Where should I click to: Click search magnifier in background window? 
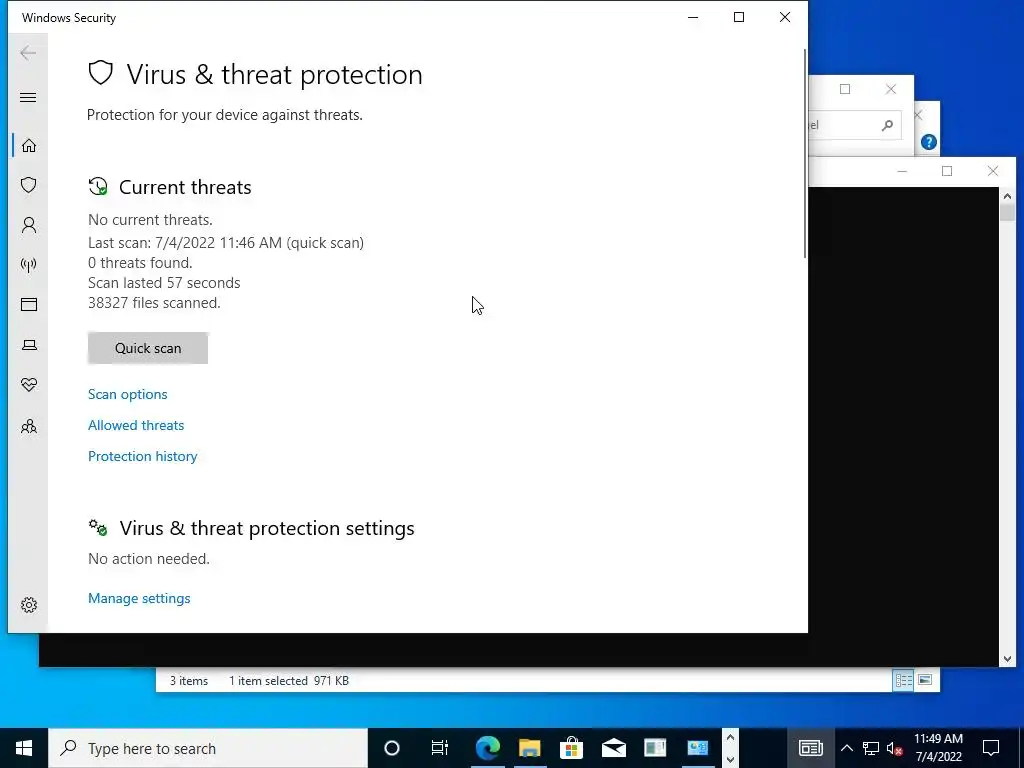pos(887,125)
